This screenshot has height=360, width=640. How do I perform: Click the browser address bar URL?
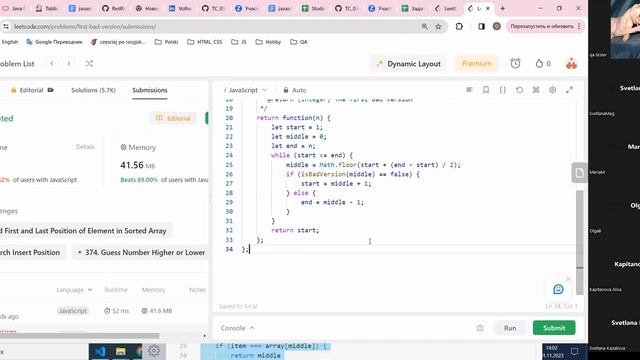tap(85, 27)
